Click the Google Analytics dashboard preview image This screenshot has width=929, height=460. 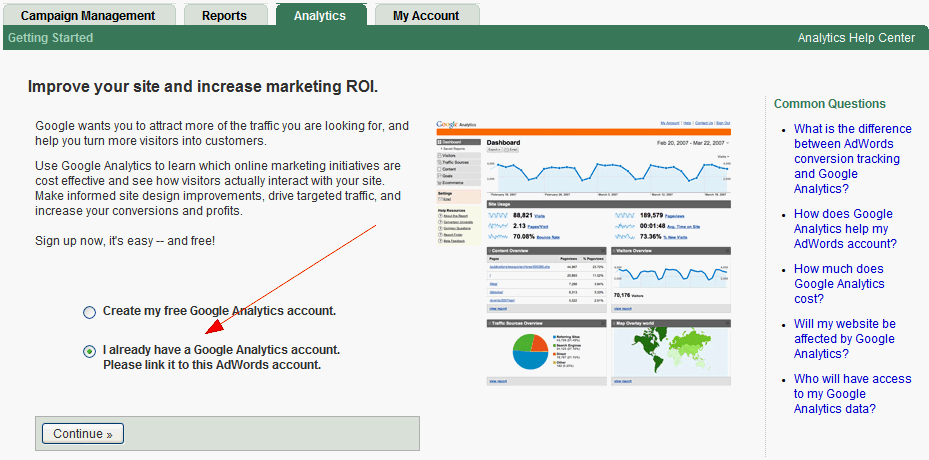(x=584, y=252)
